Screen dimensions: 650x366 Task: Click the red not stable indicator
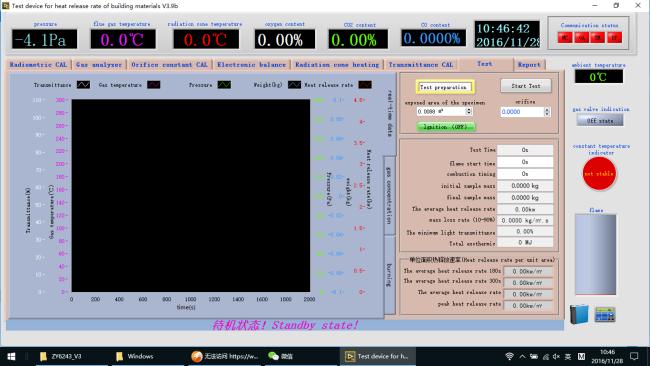pyautogui.click(x=599, y=174)
